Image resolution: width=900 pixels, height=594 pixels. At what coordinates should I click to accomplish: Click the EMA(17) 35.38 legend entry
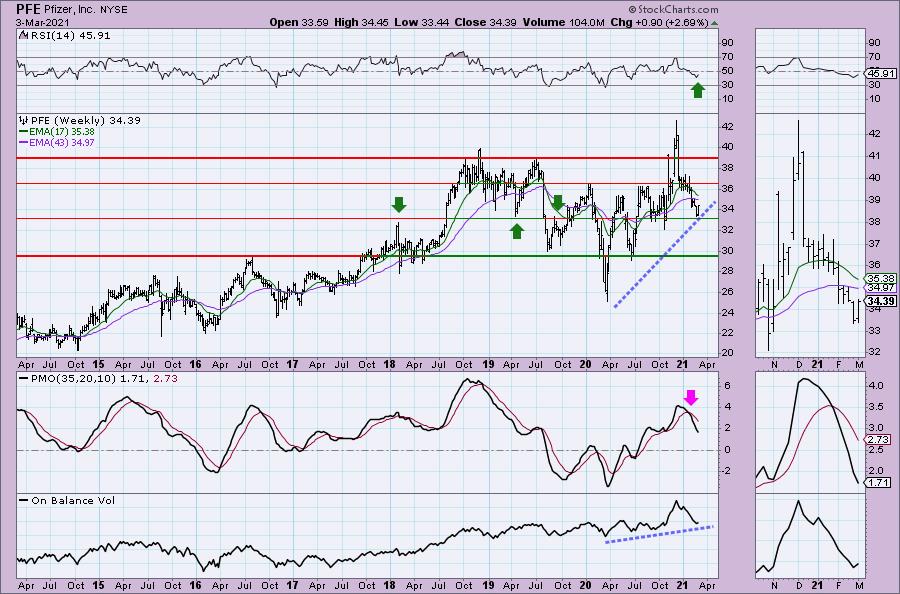(x=62, y=131)
